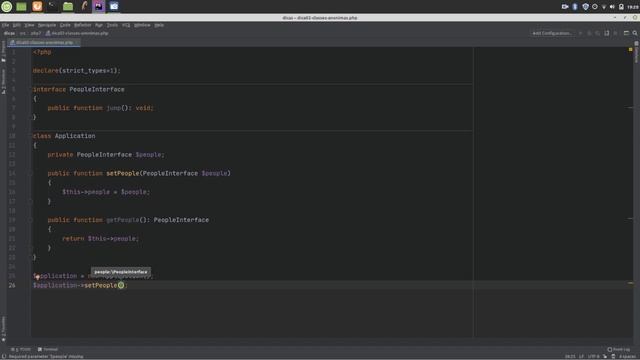Viewport: 640px width, 360px height.
Task: Open the Tools menu
Action: coord(112,25)
